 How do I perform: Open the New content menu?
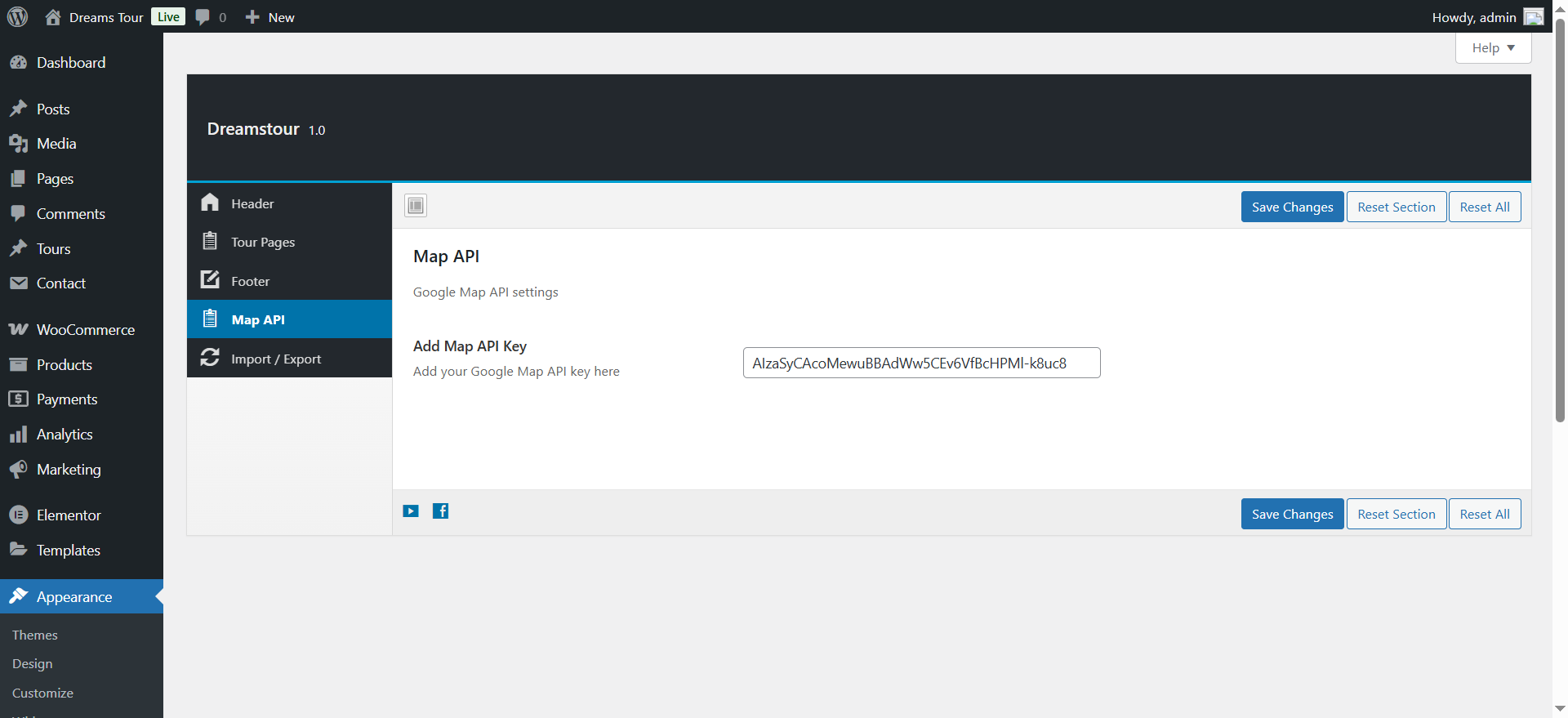(270, 17)
